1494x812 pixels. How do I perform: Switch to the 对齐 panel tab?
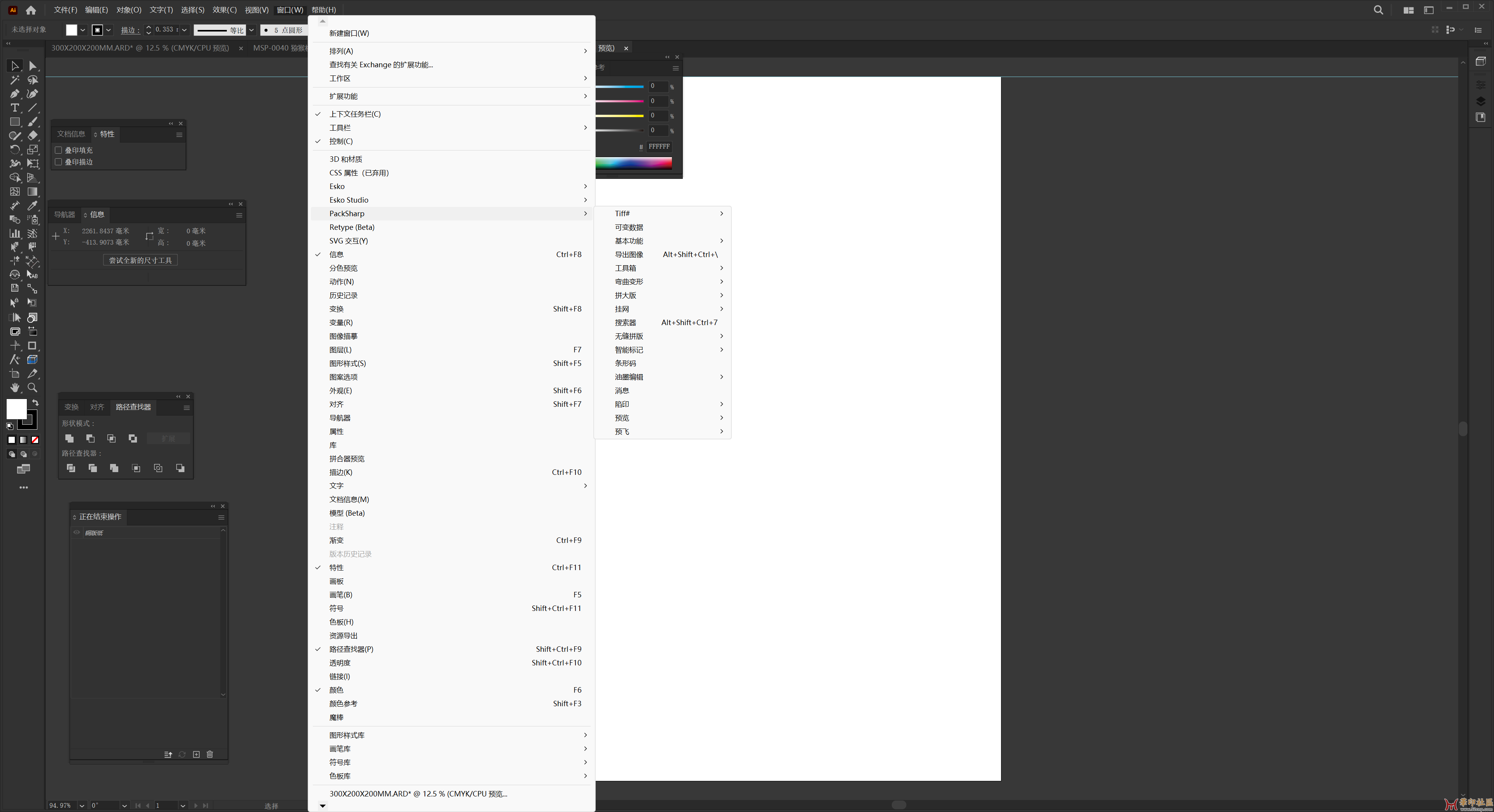click(x=97, y=408)
